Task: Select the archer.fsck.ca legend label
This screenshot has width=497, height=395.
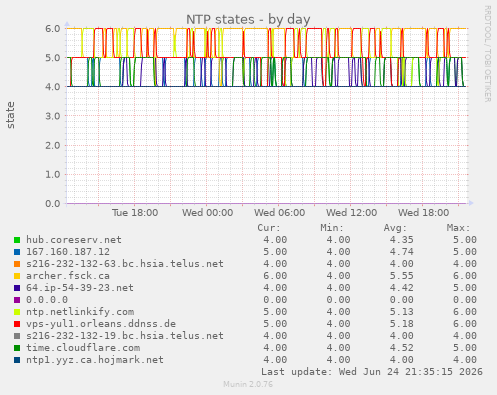Action: tap(68, 276)
